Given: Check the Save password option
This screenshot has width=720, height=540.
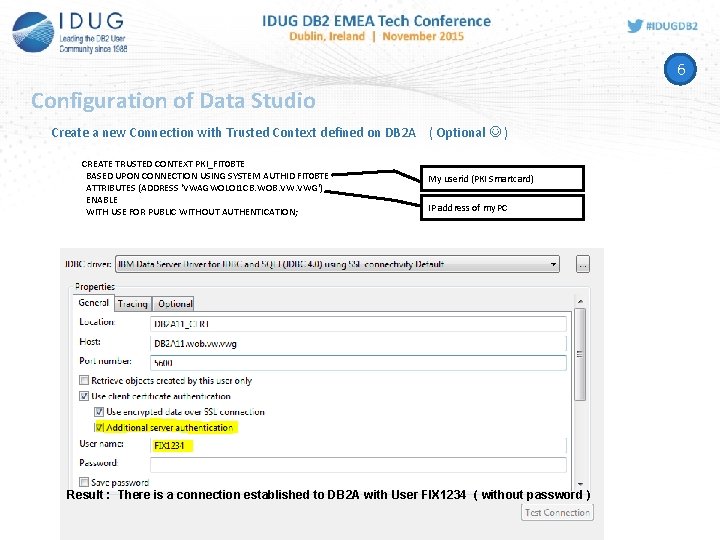Looking at the screenshot, I should click(x=84, y=482).
